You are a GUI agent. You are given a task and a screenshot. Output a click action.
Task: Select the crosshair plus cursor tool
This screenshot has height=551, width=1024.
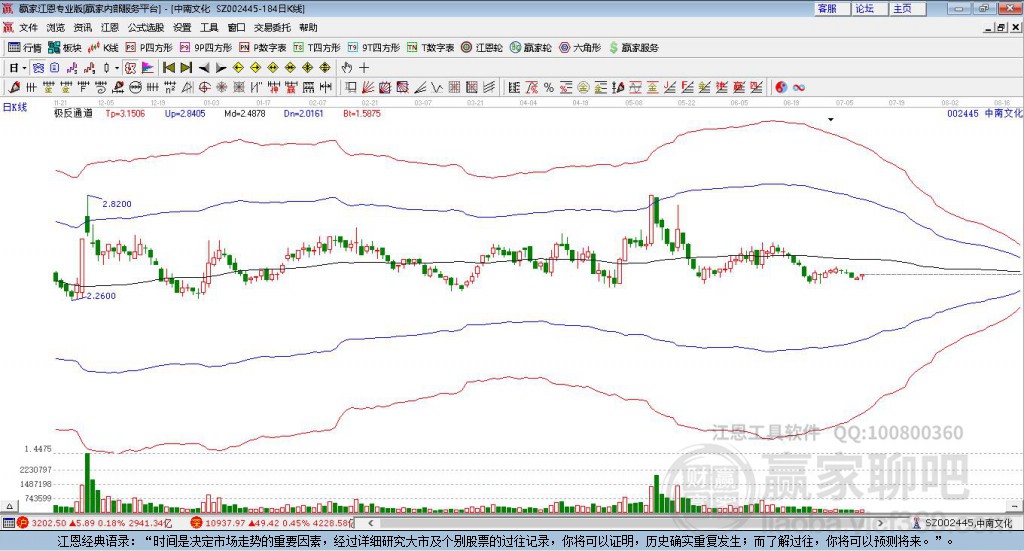[x=364, y=68]
